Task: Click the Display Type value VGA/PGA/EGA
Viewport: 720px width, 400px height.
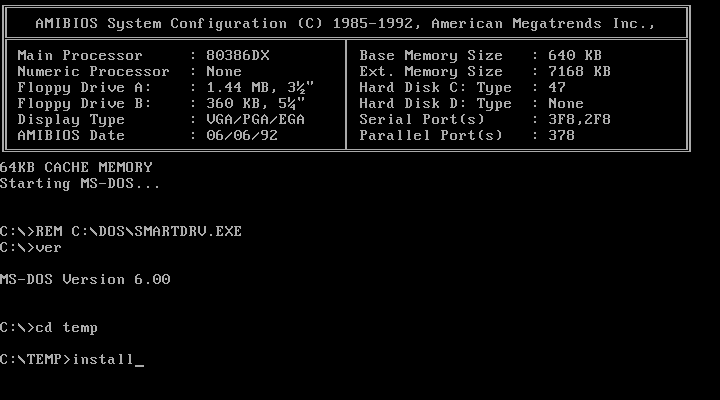Action: tap(255, 119)
